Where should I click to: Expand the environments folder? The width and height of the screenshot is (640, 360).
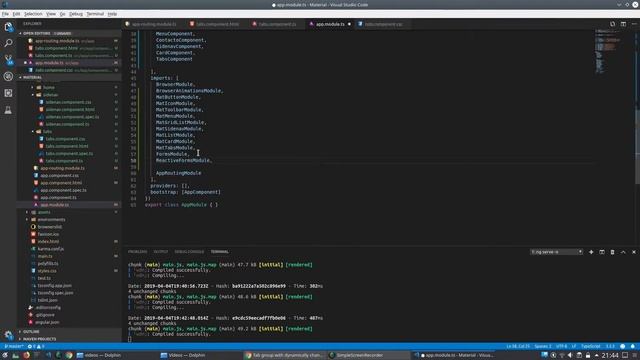(x=51, y=220)
